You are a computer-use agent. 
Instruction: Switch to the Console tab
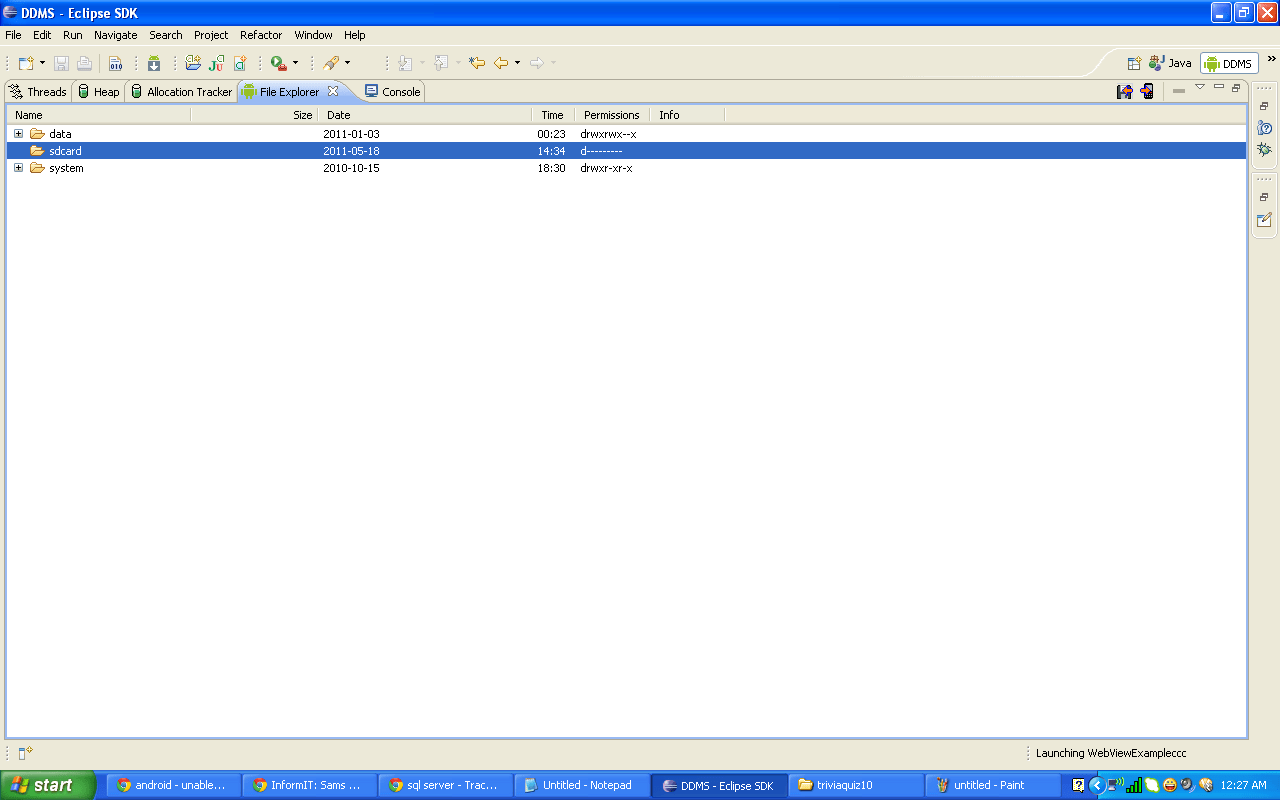tap(392, 92)
